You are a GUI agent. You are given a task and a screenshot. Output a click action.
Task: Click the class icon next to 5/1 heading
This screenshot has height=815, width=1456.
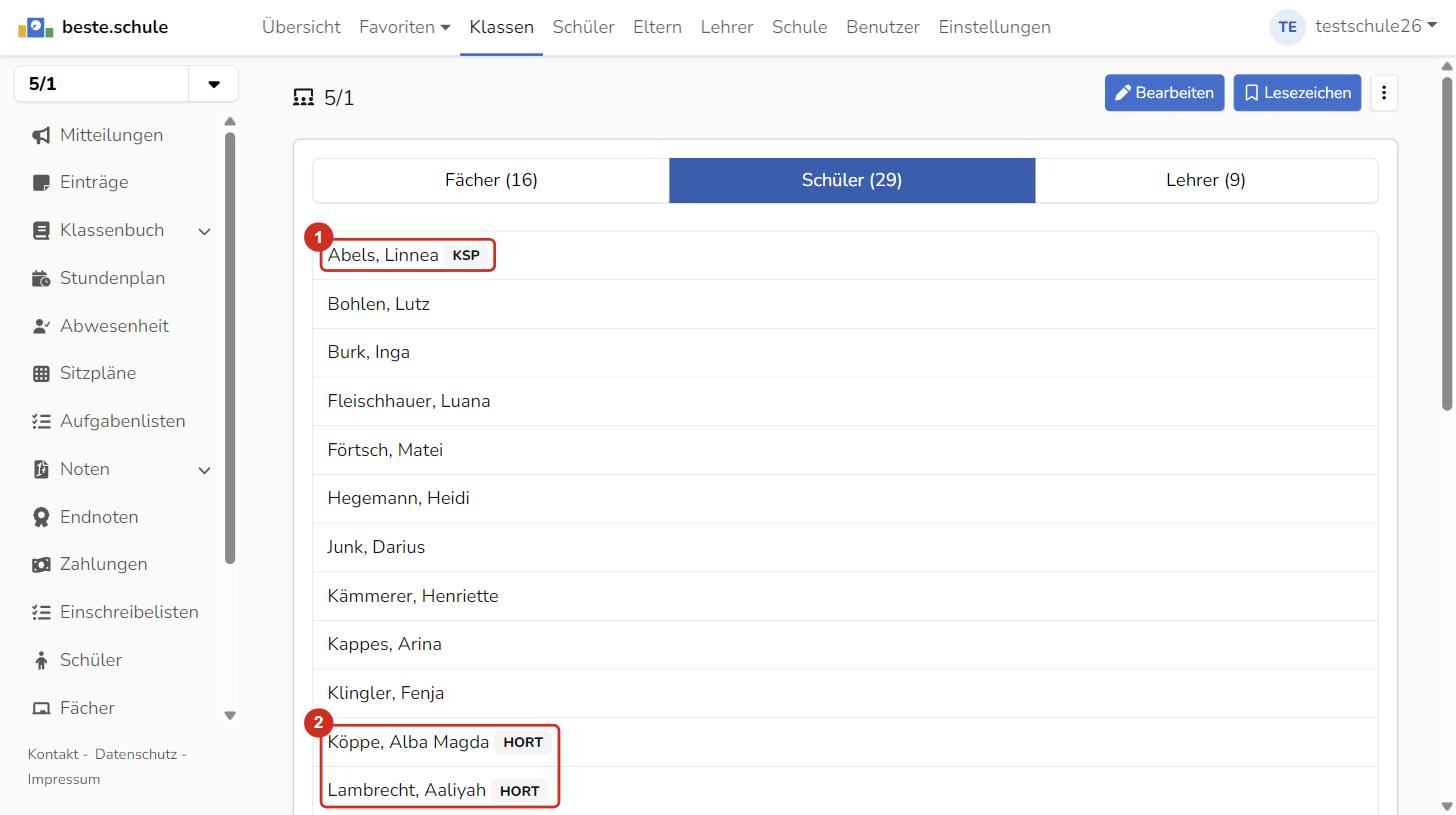(x=303, y=97)
